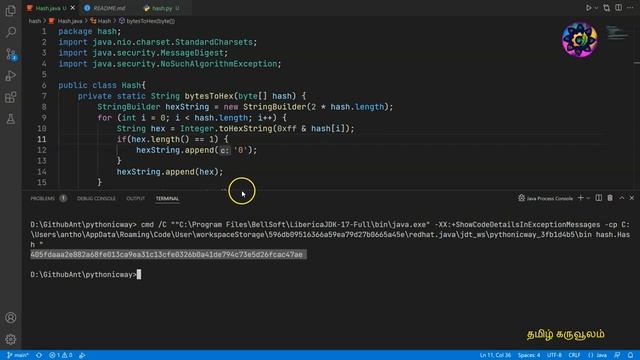Click line number 11 in the gutter

[42, 139]
